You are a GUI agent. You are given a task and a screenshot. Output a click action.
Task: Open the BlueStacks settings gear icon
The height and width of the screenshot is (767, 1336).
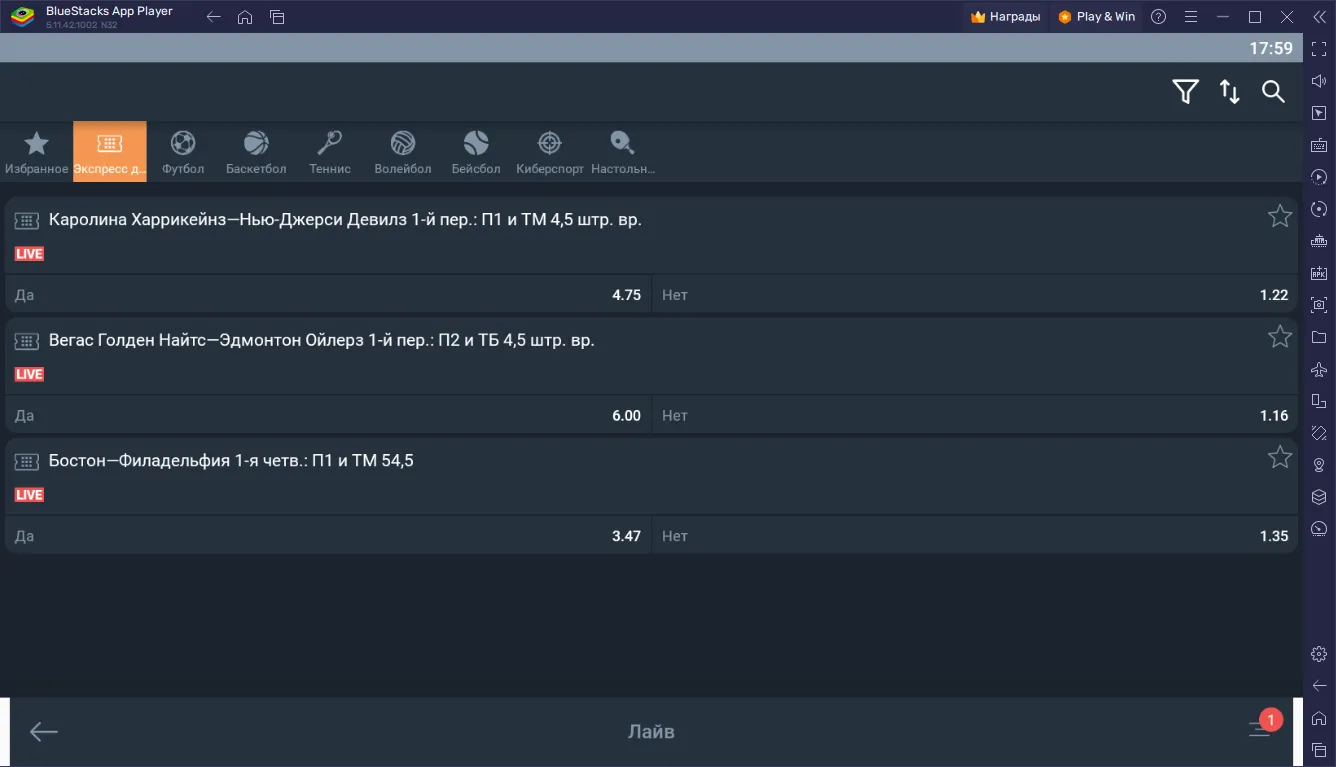point(1319,654)
